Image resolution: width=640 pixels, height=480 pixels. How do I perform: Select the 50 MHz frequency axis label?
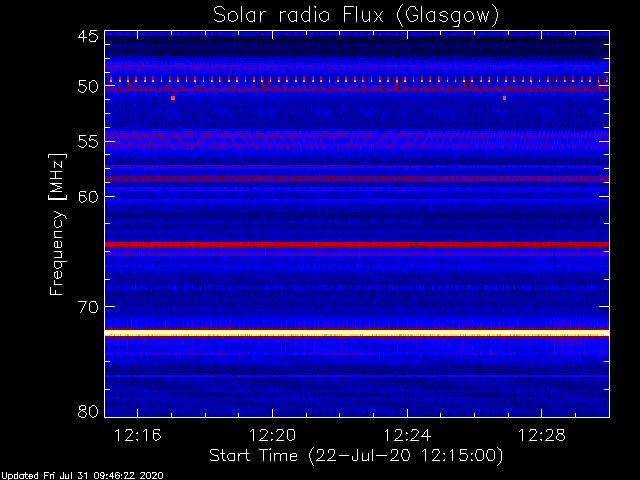(88, 87)
